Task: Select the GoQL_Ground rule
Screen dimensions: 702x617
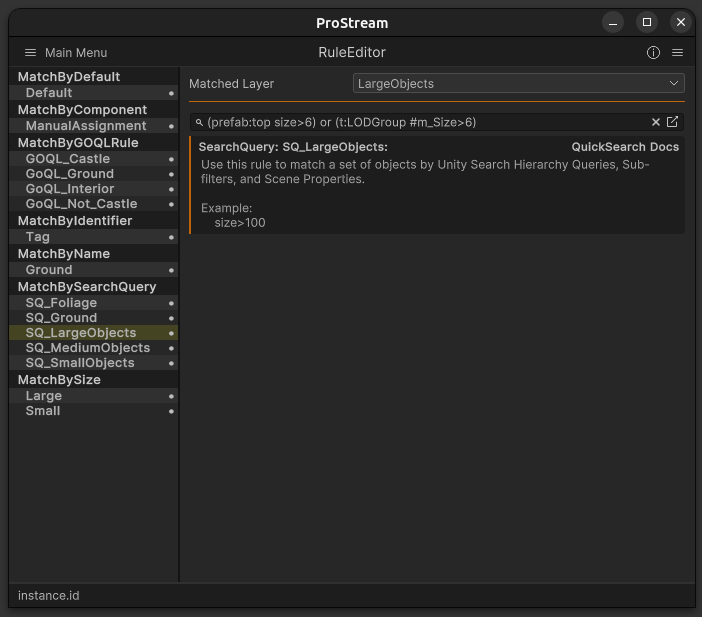Action: (x=94, y=174)
